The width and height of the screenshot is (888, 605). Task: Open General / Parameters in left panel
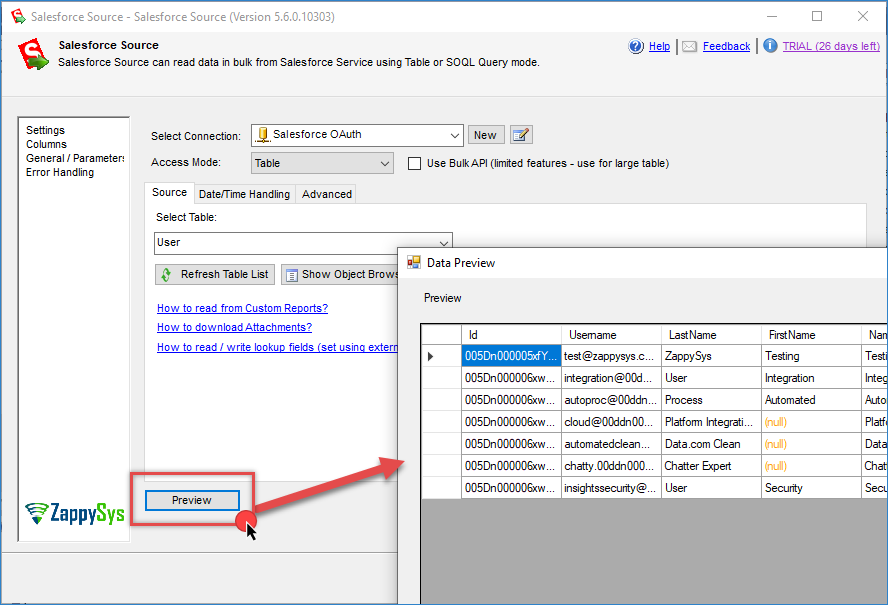[x=75, y=159]
